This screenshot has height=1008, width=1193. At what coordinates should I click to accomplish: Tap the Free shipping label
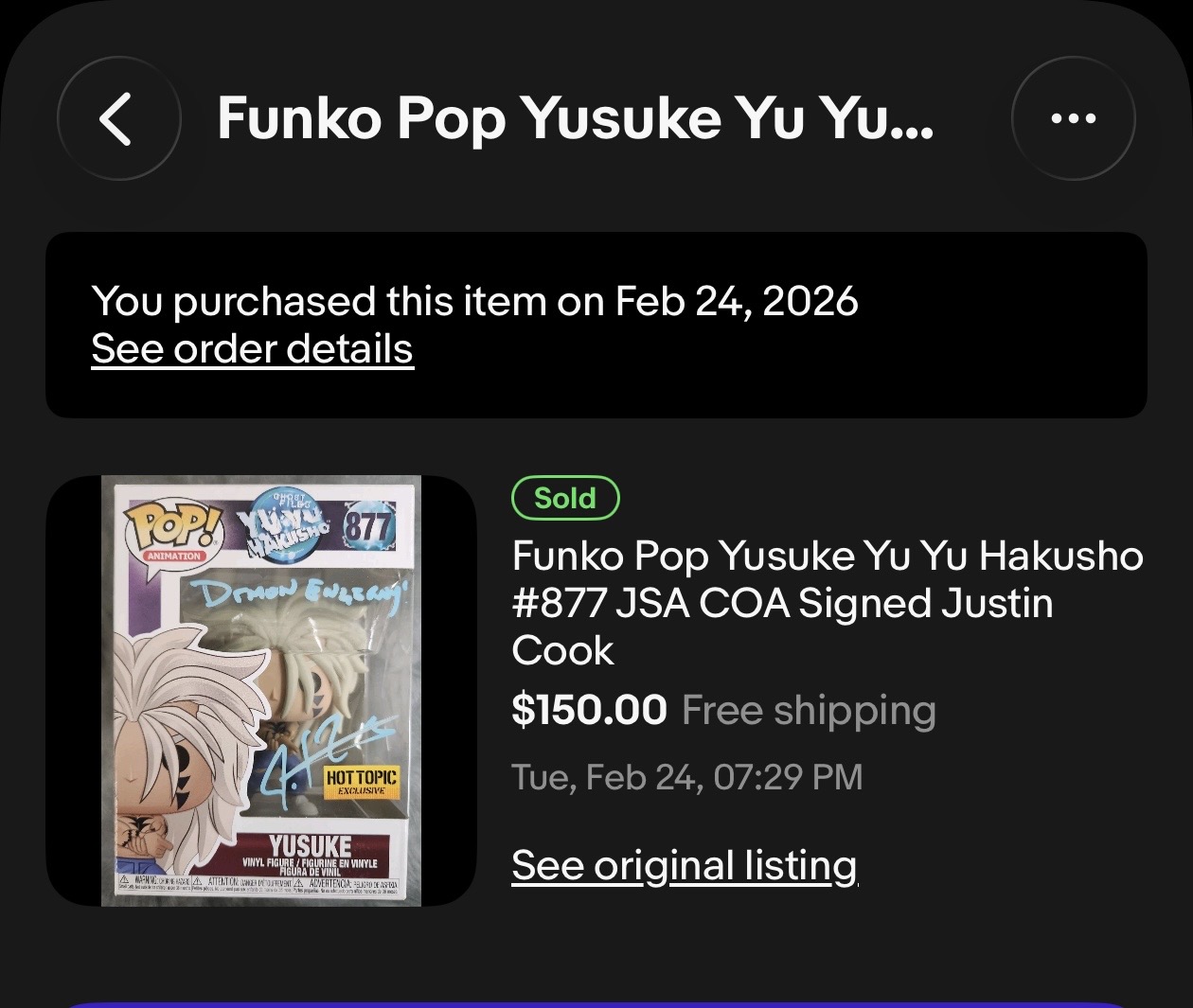coord(809,710)
